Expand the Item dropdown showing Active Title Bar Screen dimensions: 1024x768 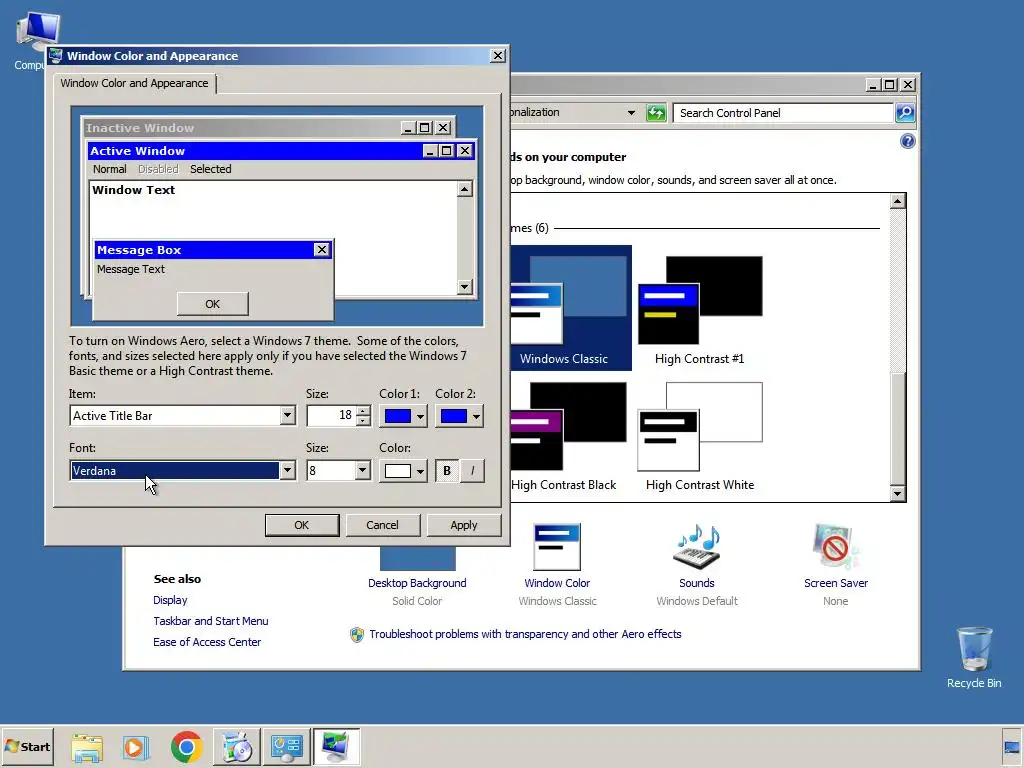click(x=287, y=415)
